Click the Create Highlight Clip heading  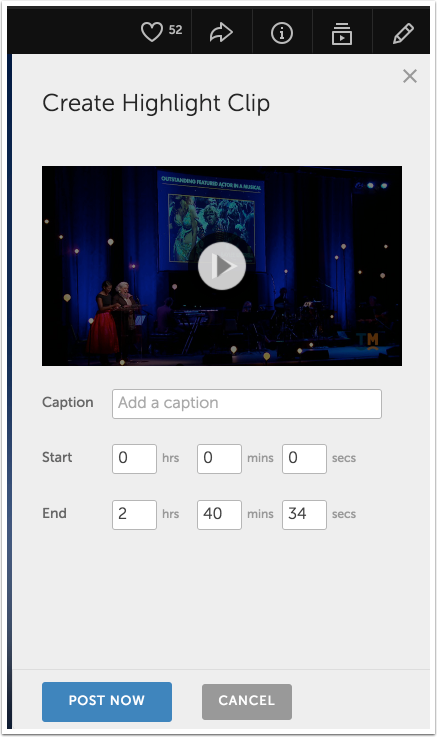[x=156, y=103]
